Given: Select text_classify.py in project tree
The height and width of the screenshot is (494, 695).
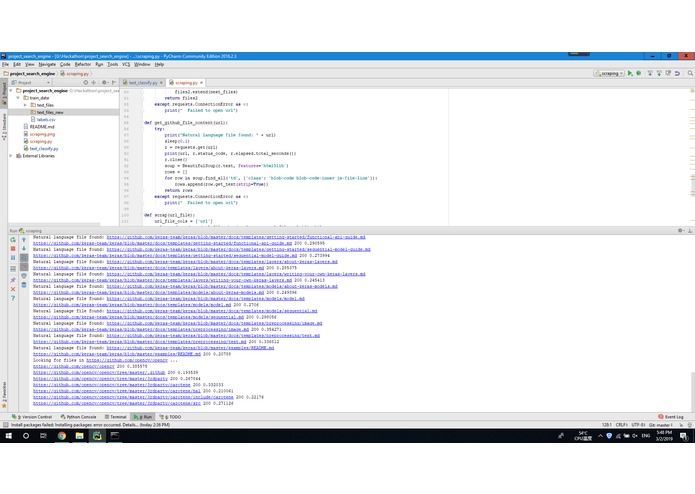Looking at the screenshot, I should tap(44, 149).
